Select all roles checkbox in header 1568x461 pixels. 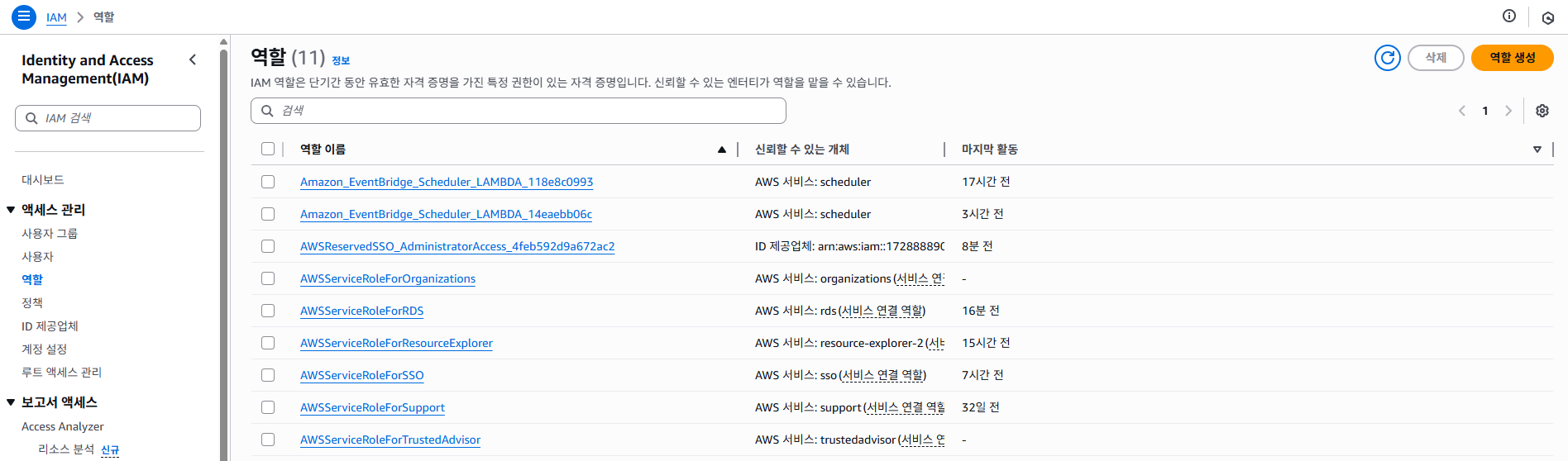coord(268,149)
